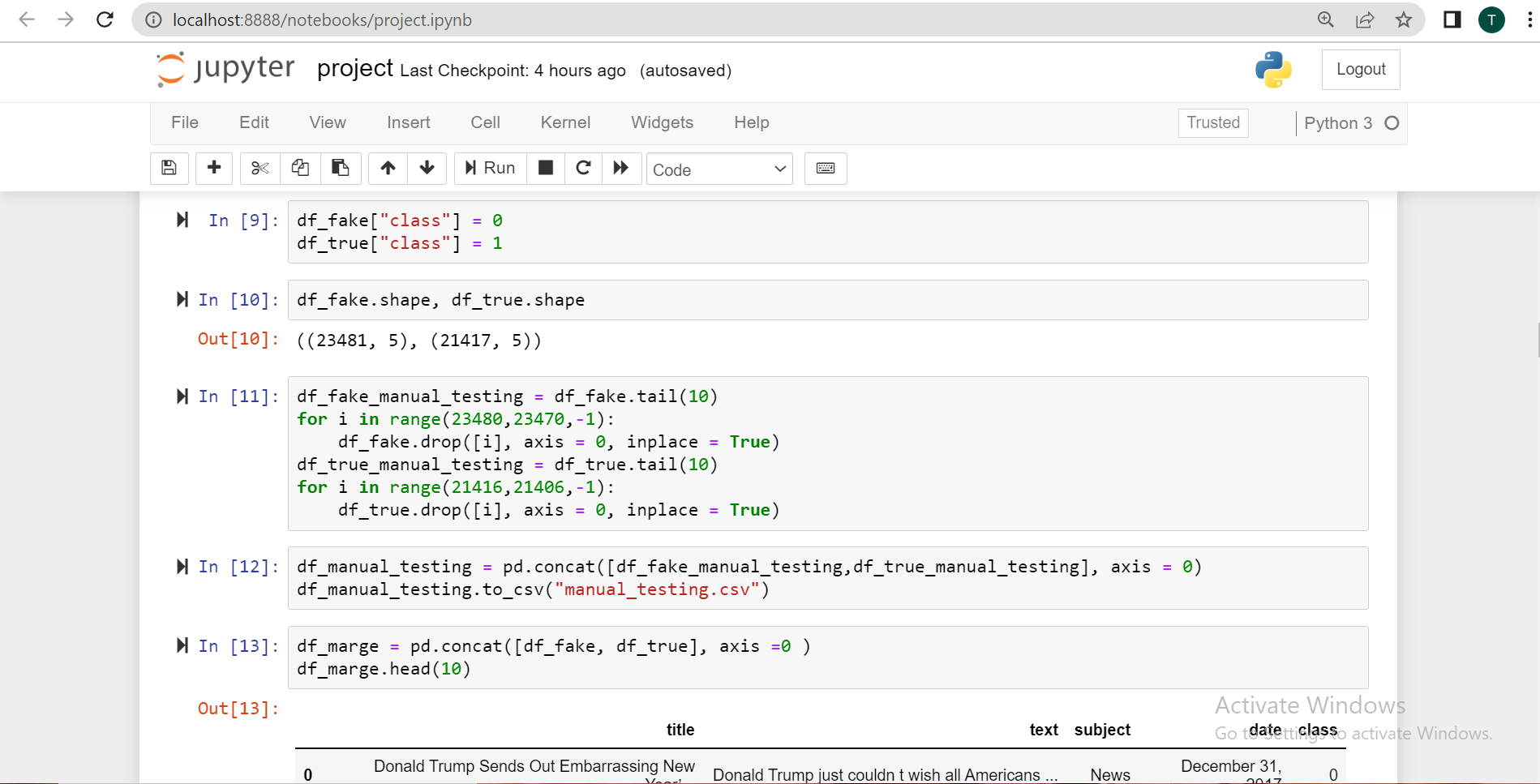The height and width of the screenshot is (784, 1540).
Task: Restart the kernel via the refresh icon
Action: point(583,169)
